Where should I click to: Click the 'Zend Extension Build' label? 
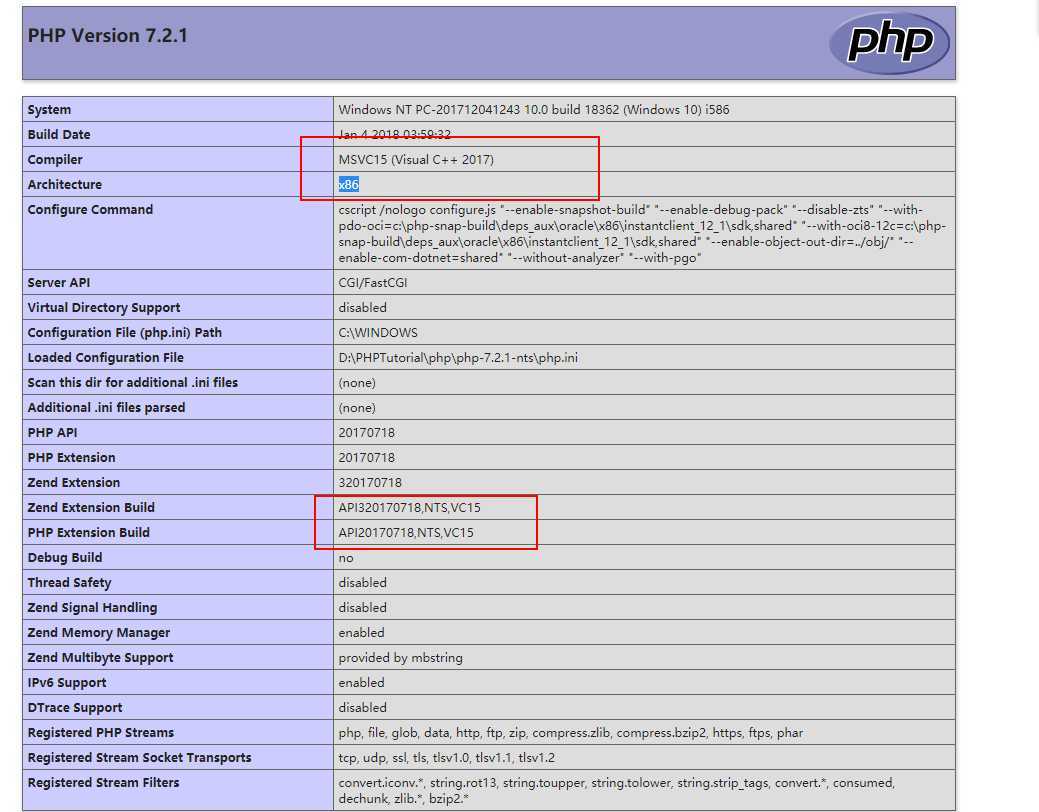(x=91, y=507)
